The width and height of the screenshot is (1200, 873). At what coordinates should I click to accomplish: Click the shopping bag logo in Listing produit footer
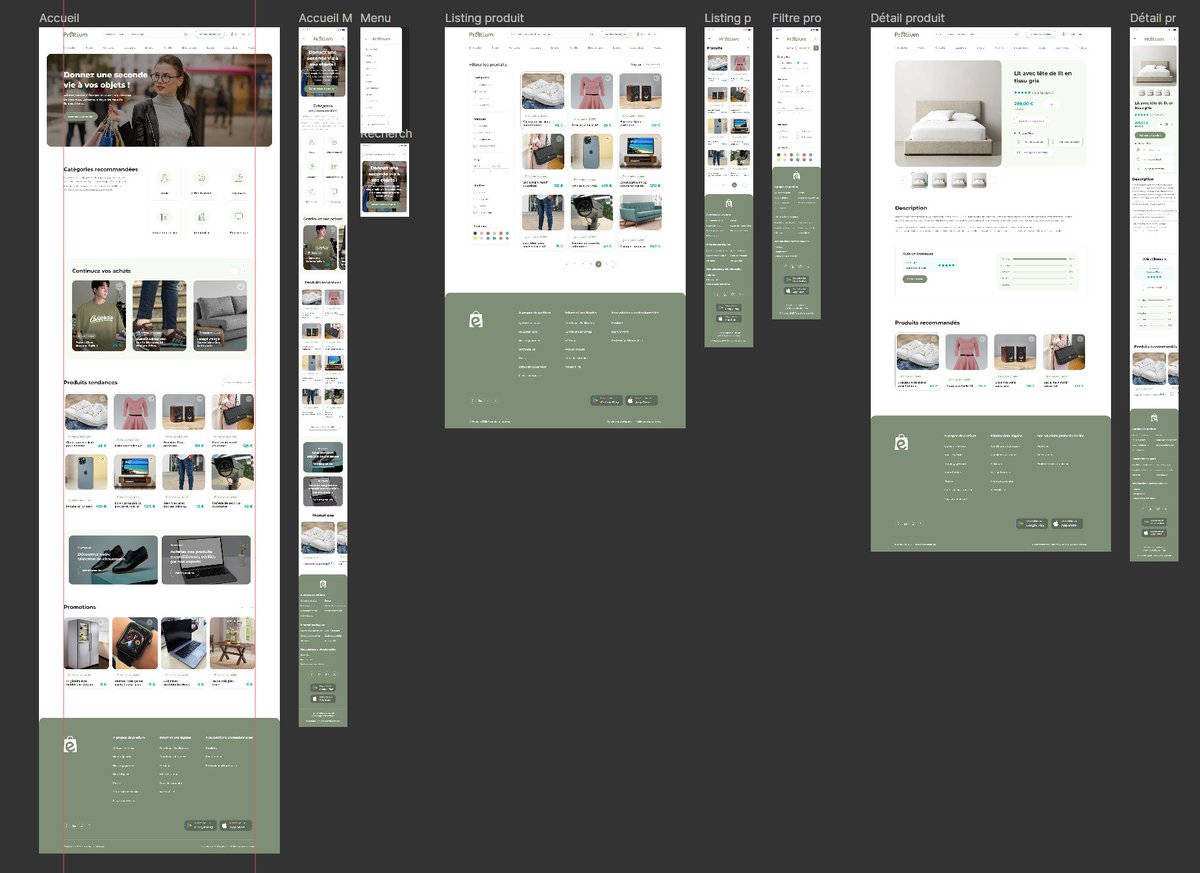pyautogui.click(x=476, y=319)
